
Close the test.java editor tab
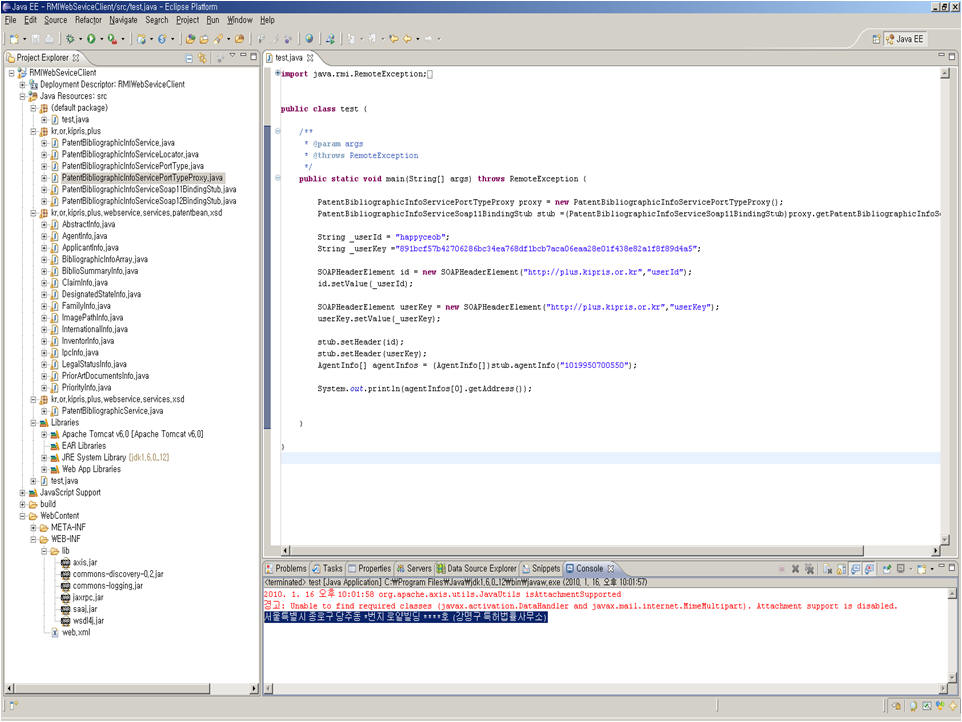[x=309, y=58]
